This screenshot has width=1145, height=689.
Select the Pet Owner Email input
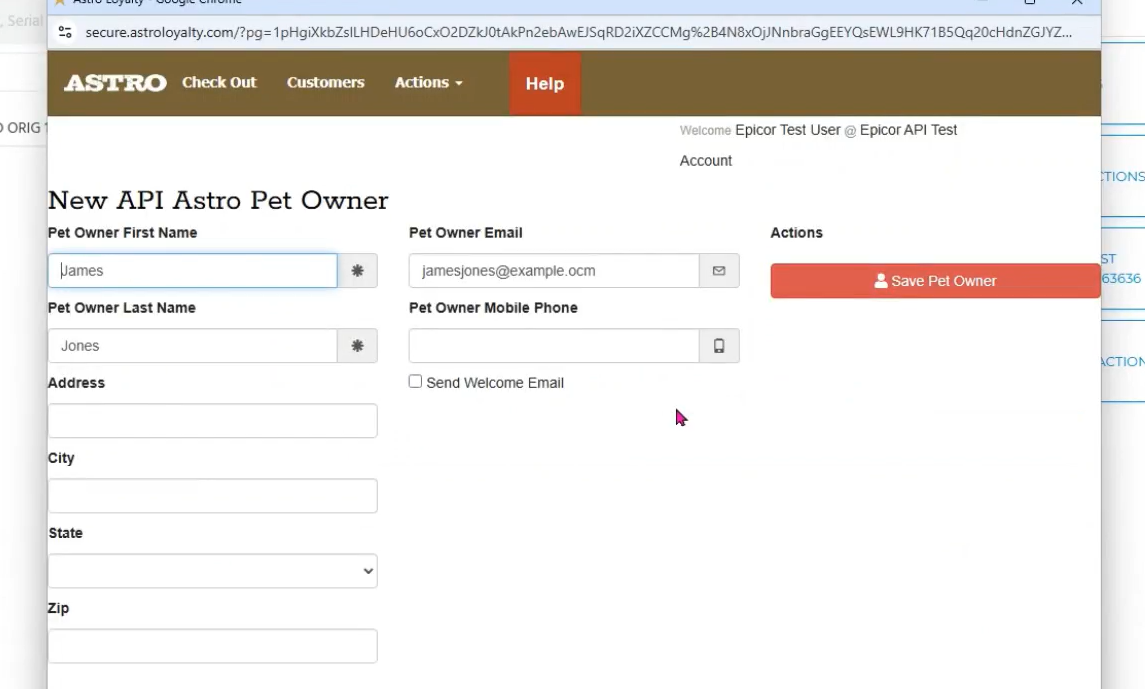553,271
